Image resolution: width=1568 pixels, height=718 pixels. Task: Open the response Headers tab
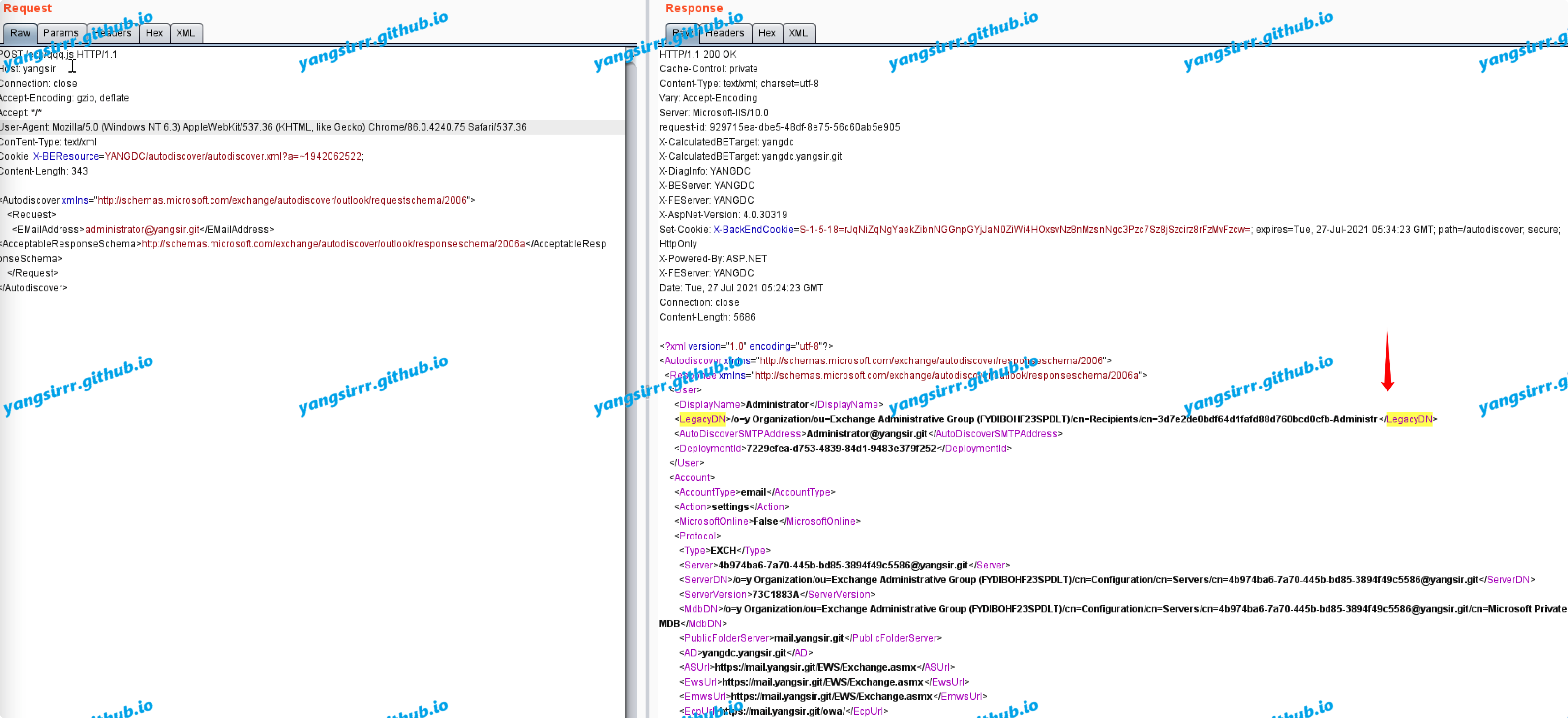click(724, 33)
